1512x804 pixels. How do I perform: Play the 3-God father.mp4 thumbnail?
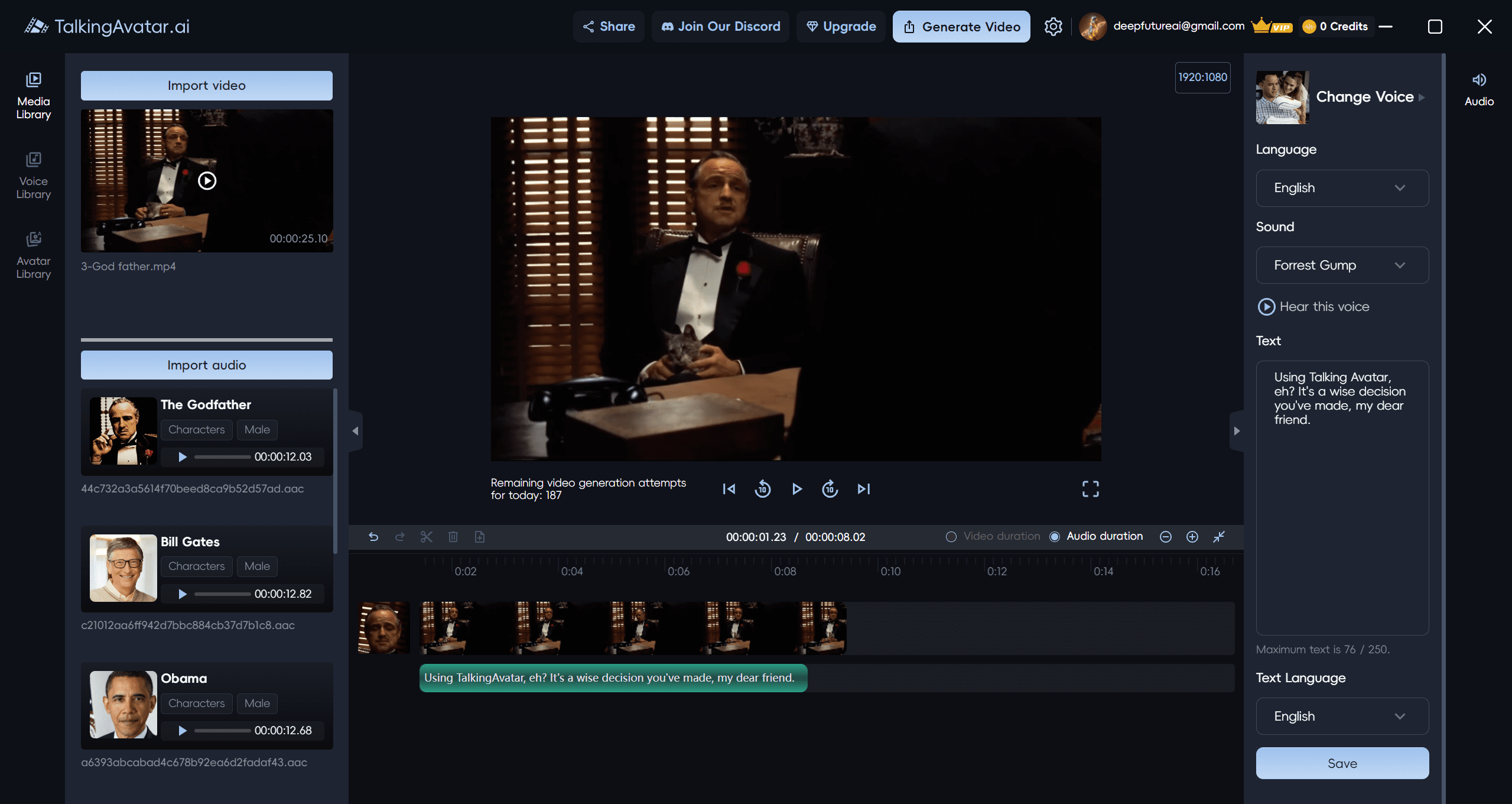(207, 181)
